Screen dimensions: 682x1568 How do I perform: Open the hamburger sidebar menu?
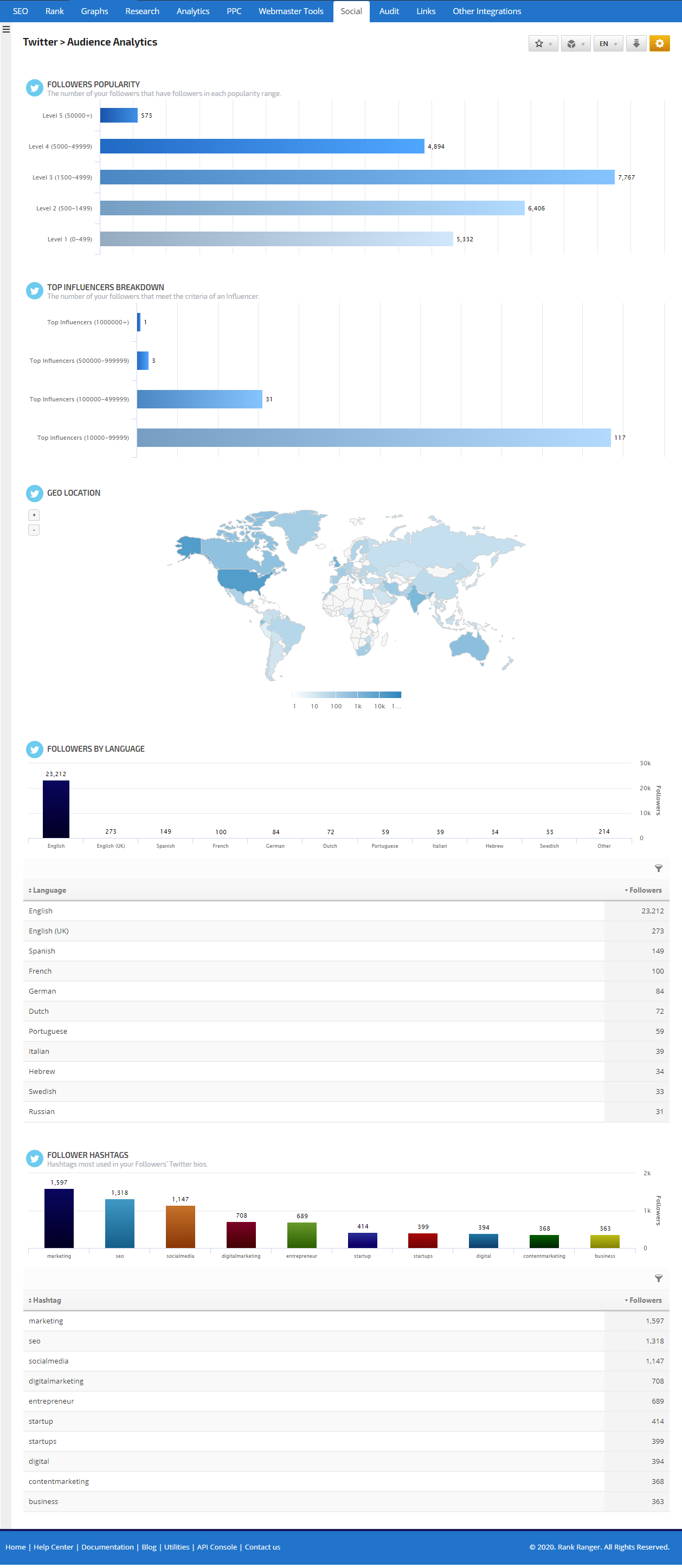point(6,29)
